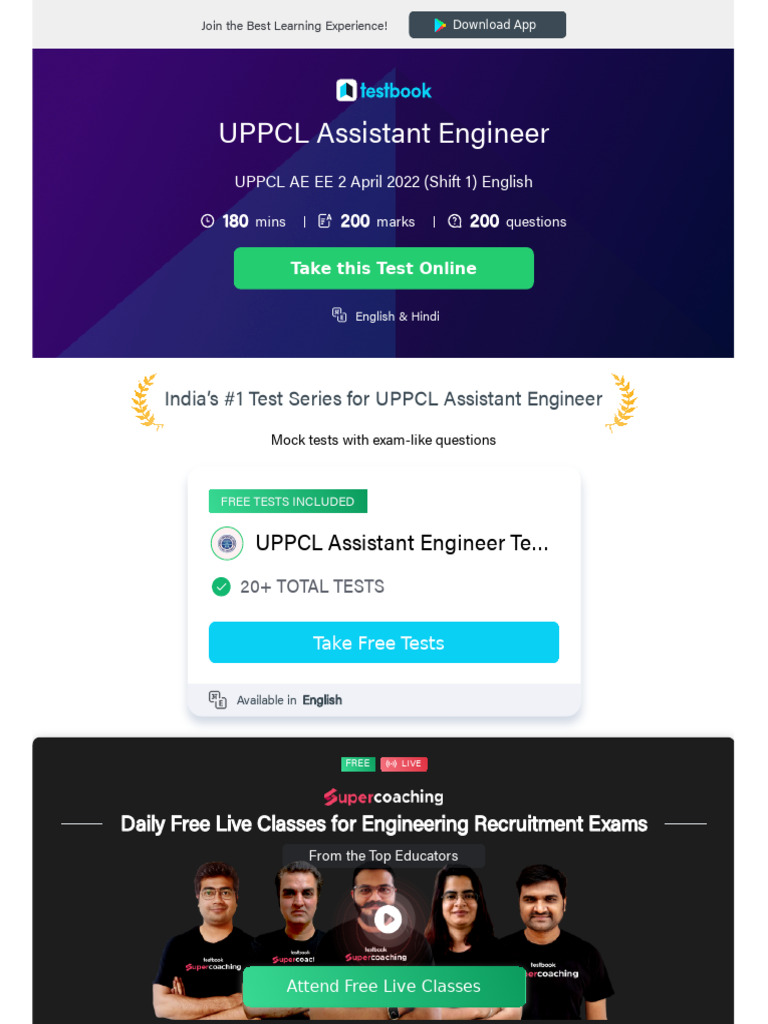
Task: Click the FREE TESTS INCLUDED badge
Action: click(x=288, y=501)
